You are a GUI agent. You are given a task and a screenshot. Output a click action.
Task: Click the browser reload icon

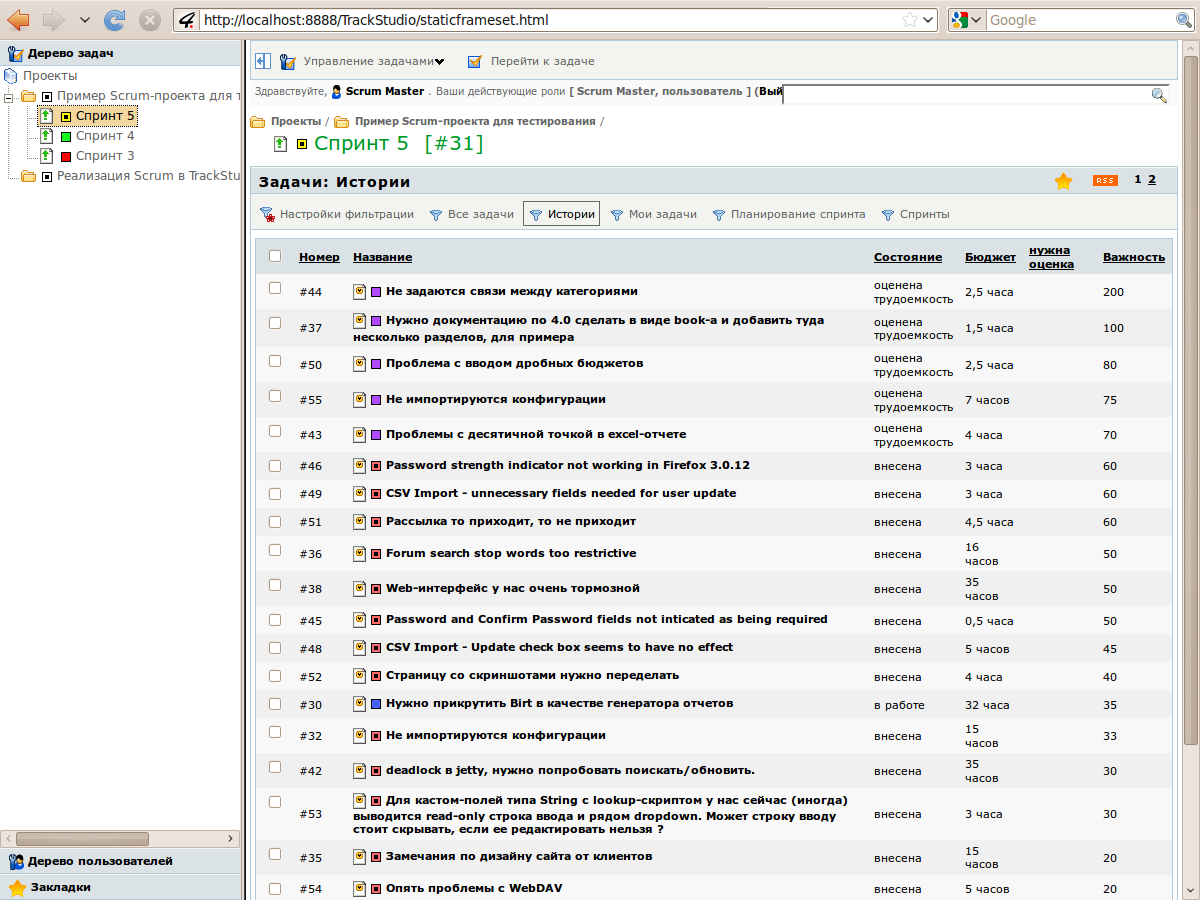coord(115,20)
